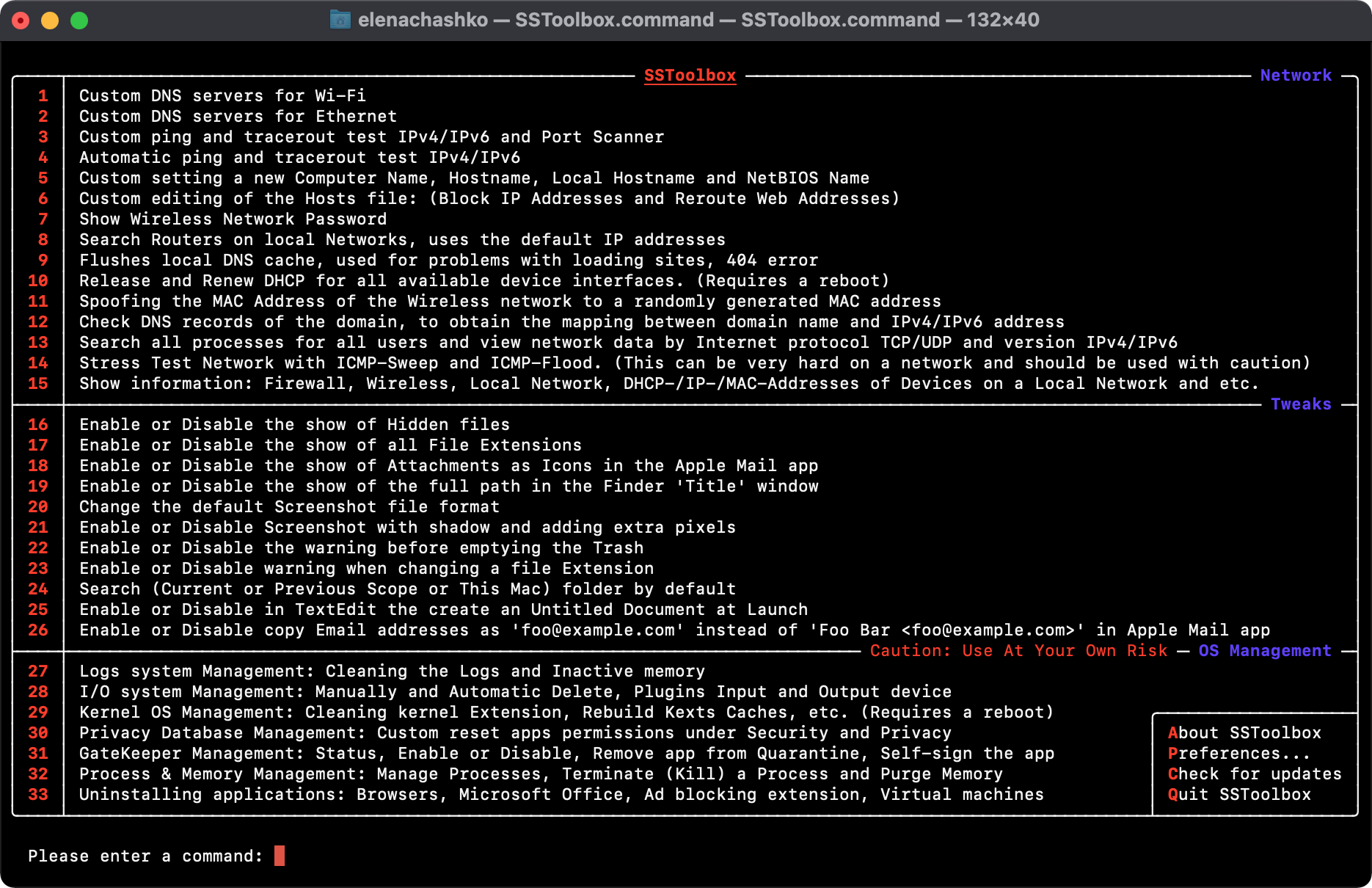Select 'warning when changing a file Extension' entry

366,569
